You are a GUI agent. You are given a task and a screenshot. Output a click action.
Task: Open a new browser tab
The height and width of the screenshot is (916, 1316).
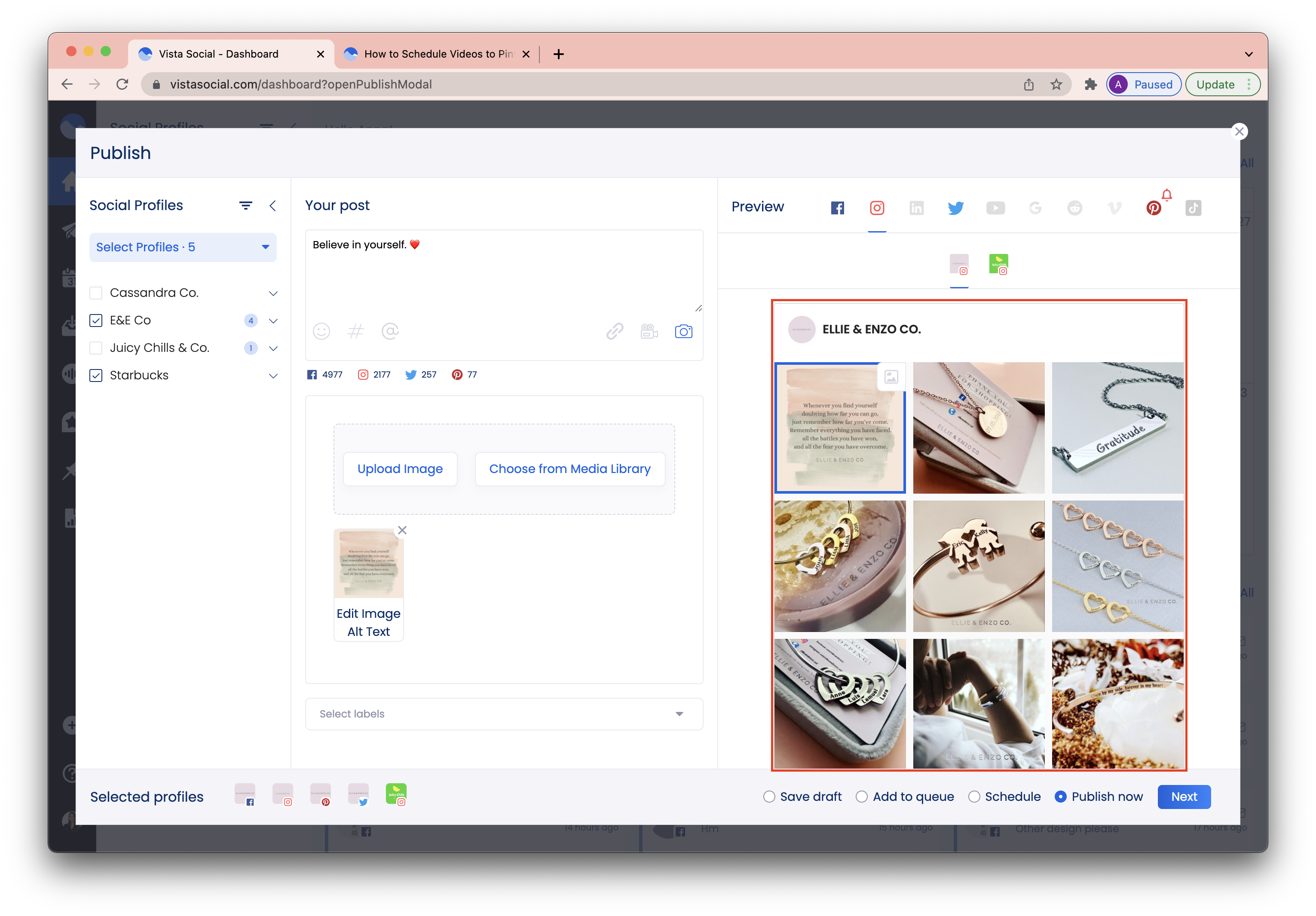558,54
